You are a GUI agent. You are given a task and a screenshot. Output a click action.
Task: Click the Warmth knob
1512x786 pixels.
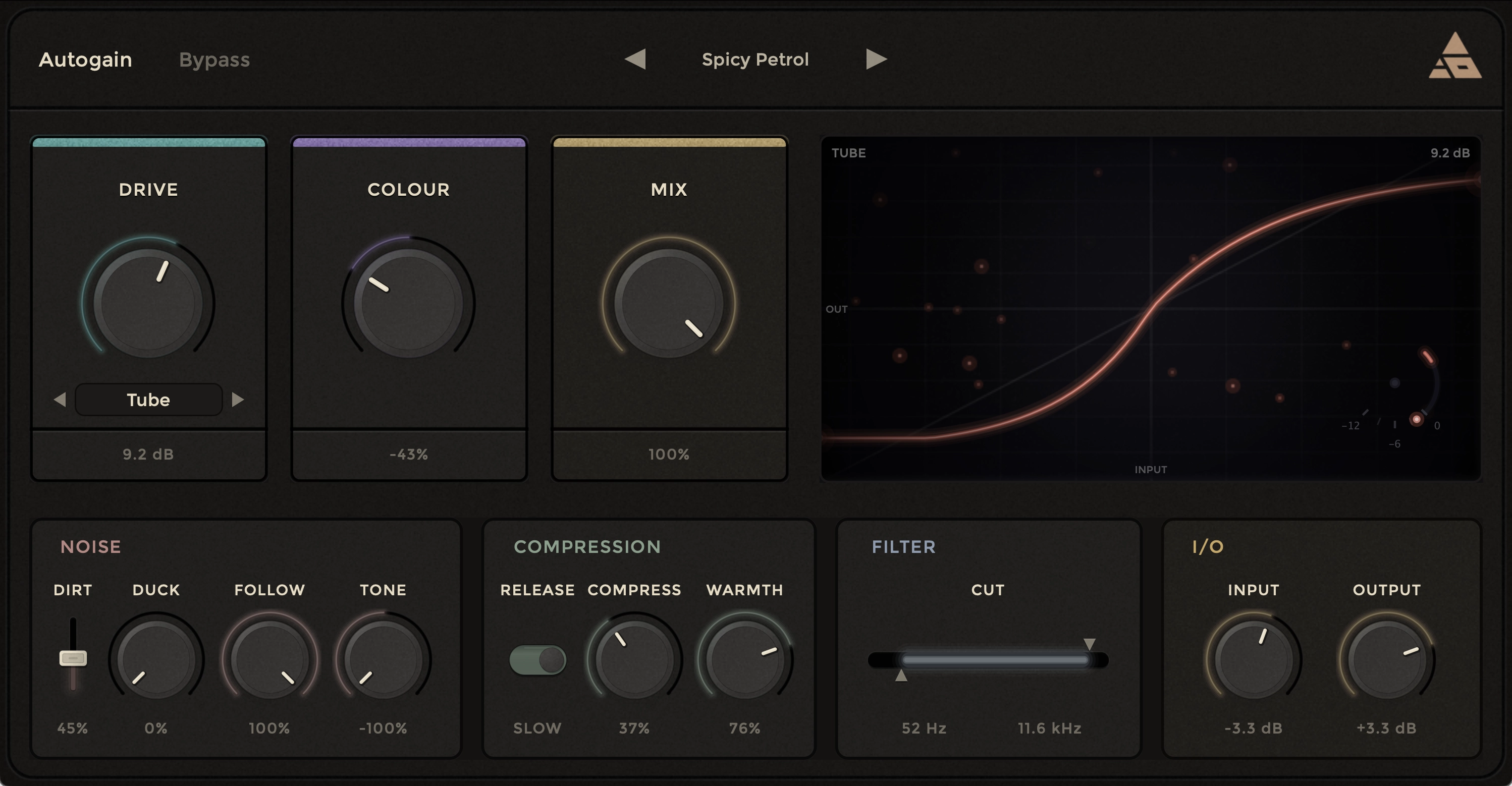tap(745, 659)
